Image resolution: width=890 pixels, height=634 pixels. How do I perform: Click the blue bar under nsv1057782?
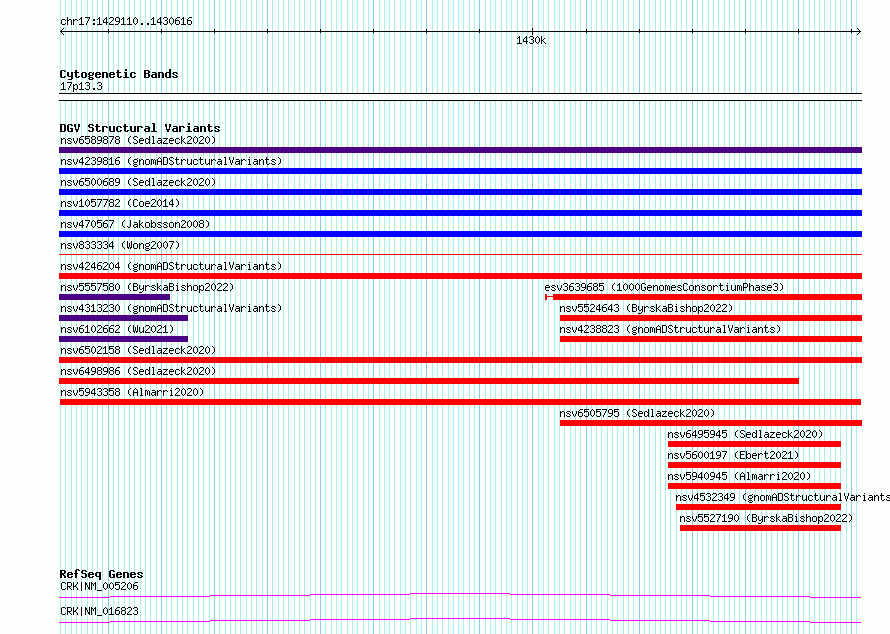[460, 213]
